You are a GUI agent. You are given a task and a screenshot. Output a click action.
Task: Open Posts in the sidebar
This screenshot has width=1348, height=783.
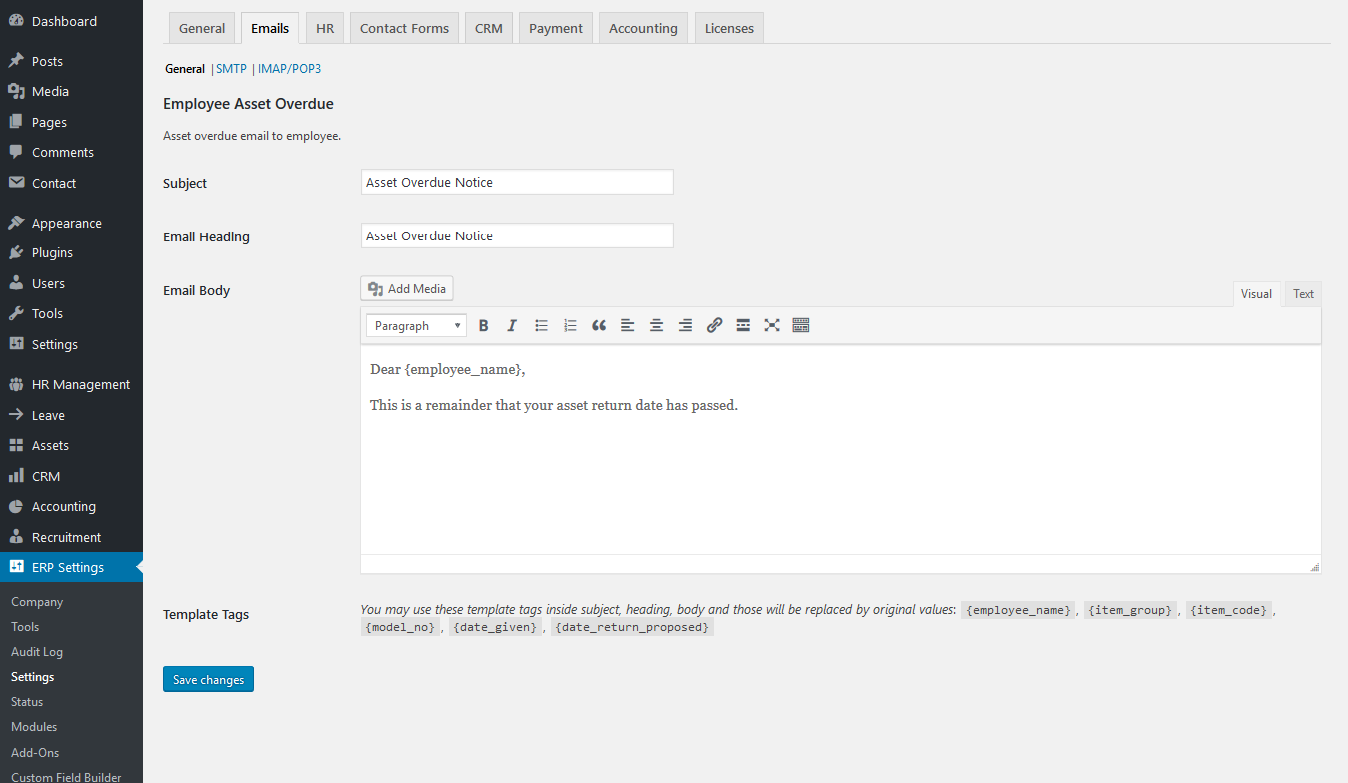(x=71, y=61)
